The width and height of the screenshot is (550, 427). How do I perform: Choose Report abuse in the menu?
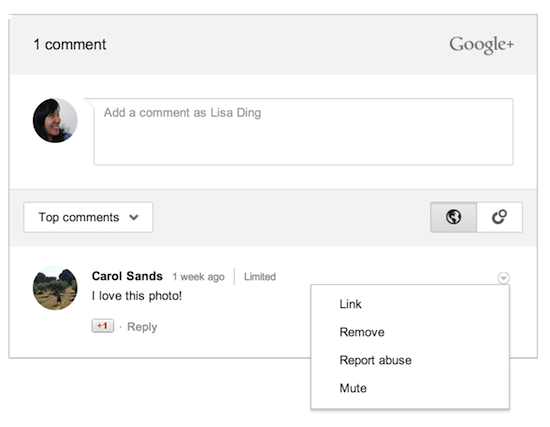tap(375, 360)
